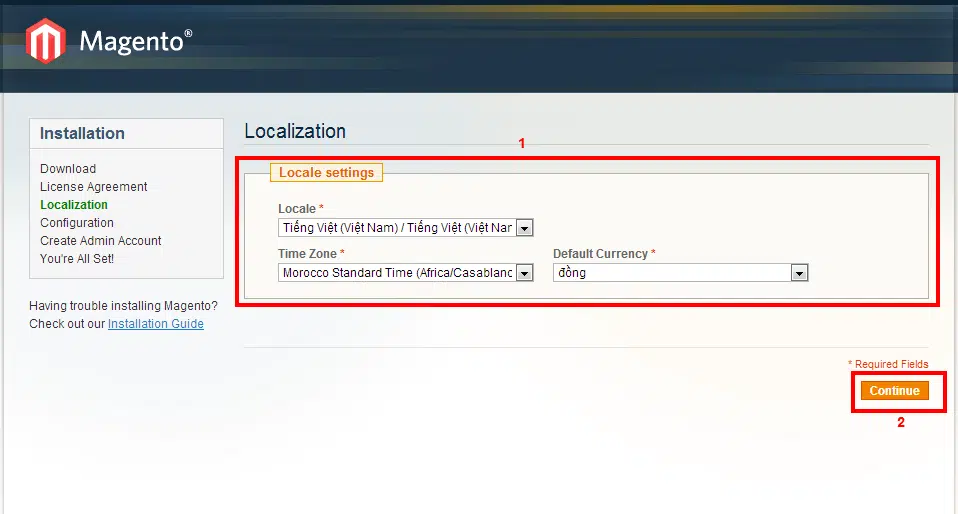Open the Time Zone dropdown
958x514 pixels.
(x=406, y=273)
